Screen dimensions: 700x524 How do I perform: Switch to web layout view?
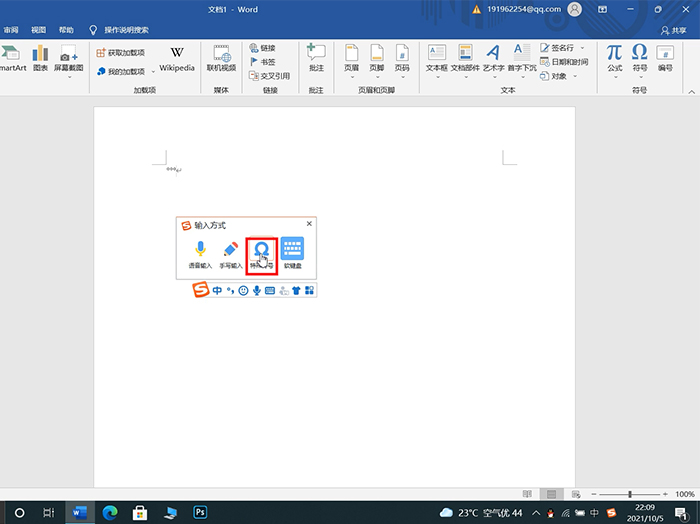[576, 494]
